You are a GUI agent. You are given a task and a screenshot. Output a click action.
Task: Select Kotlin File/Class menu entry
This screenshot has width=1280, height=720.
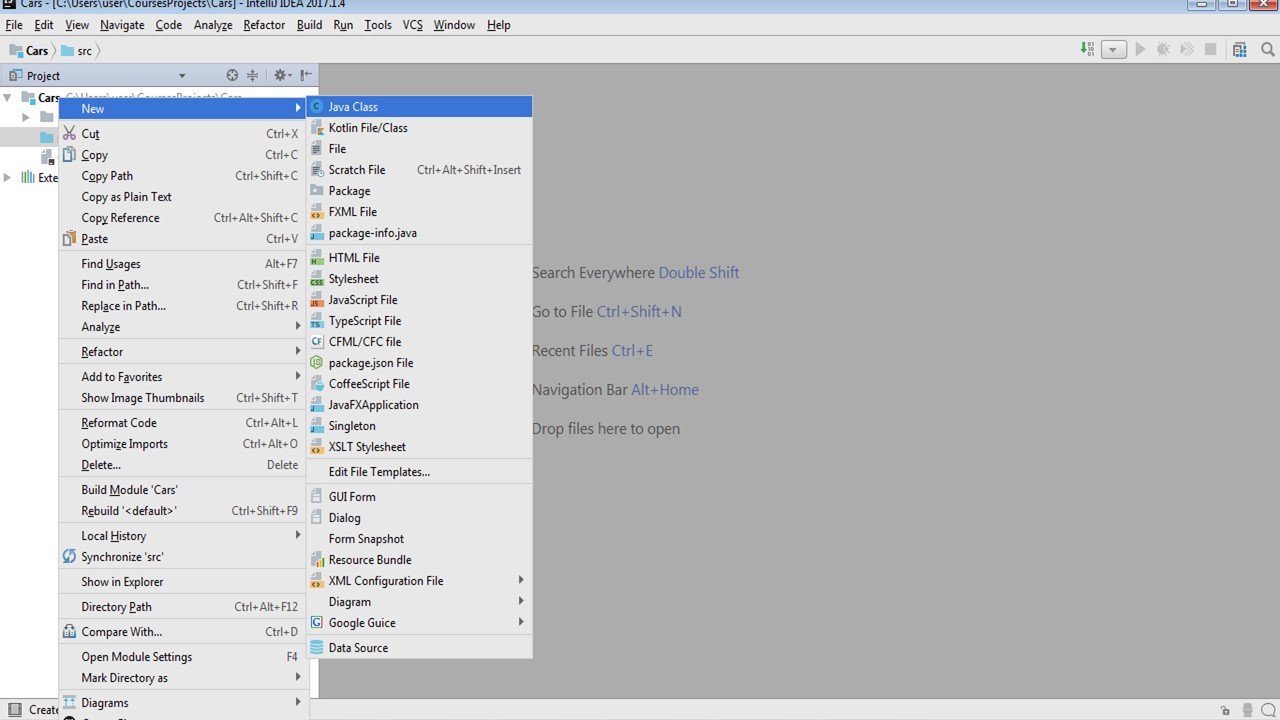point(367,128)
